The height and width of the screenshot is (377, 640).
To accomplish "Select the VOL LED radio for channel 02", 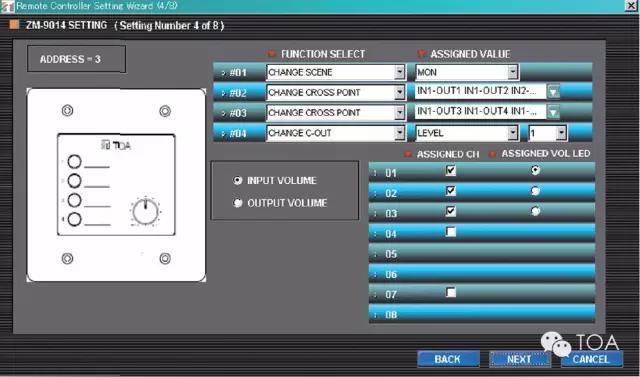I will click(536, 191).
